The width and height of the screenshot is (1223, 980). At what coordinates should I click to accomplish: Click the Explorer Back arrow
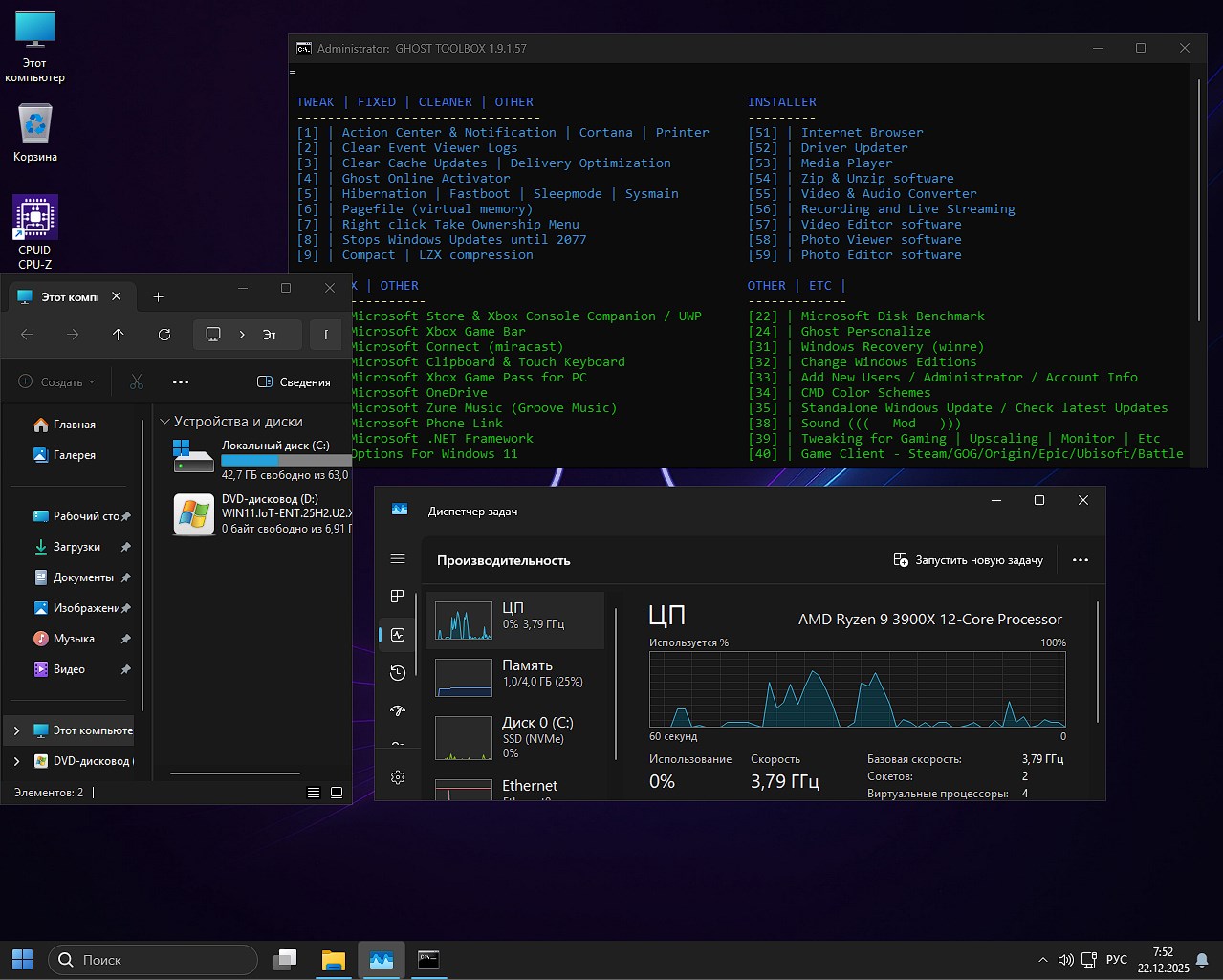(x=27, y=335)
